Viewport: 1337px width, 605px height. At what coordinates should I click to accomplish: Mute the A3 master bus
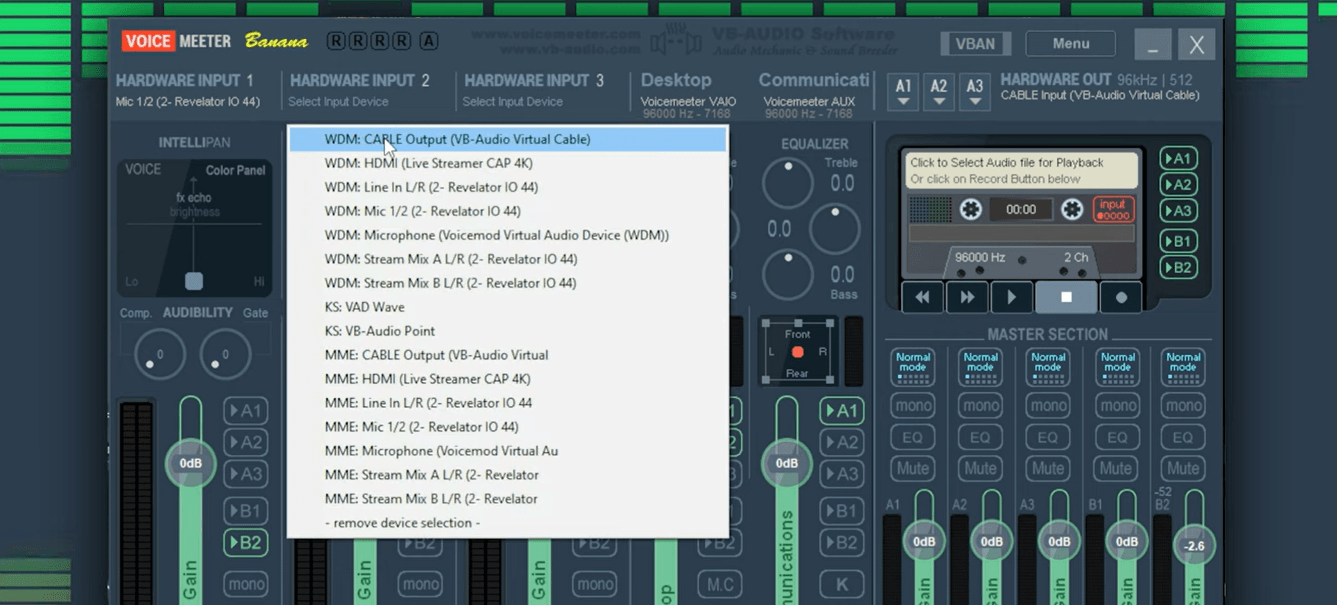(1048, 468)
